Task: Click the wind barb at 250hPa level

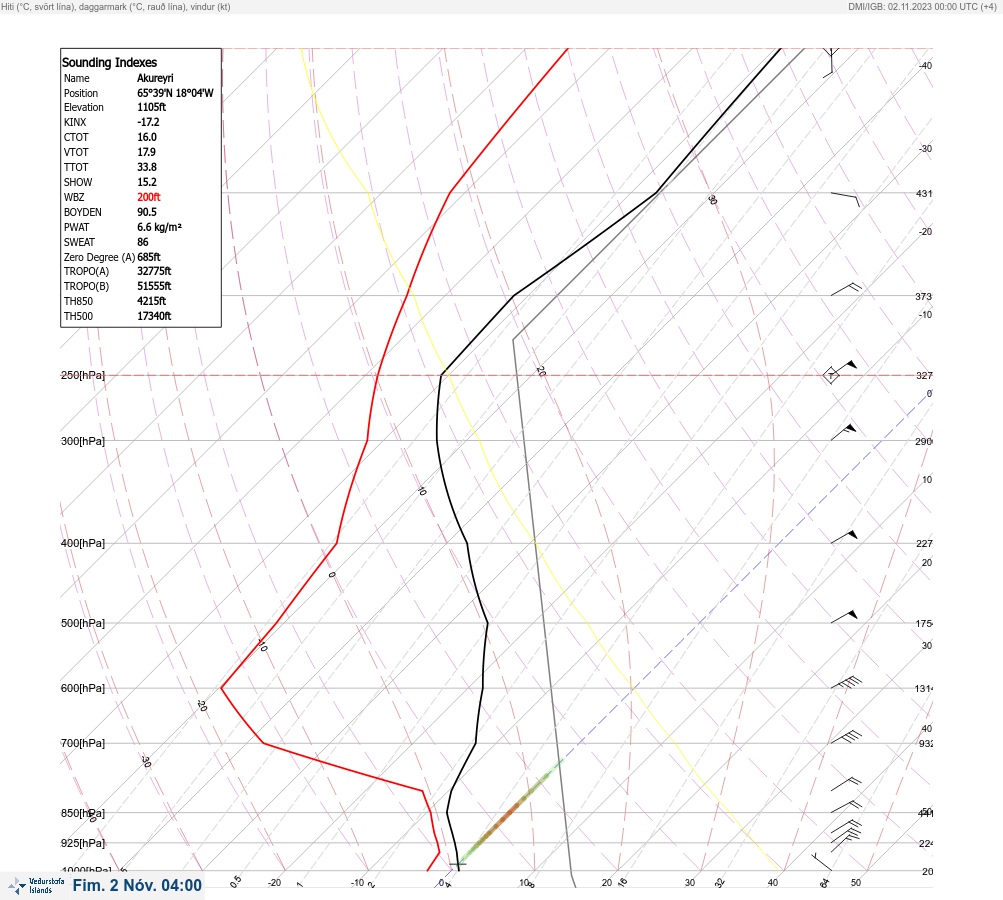Action: coord(841,371)
